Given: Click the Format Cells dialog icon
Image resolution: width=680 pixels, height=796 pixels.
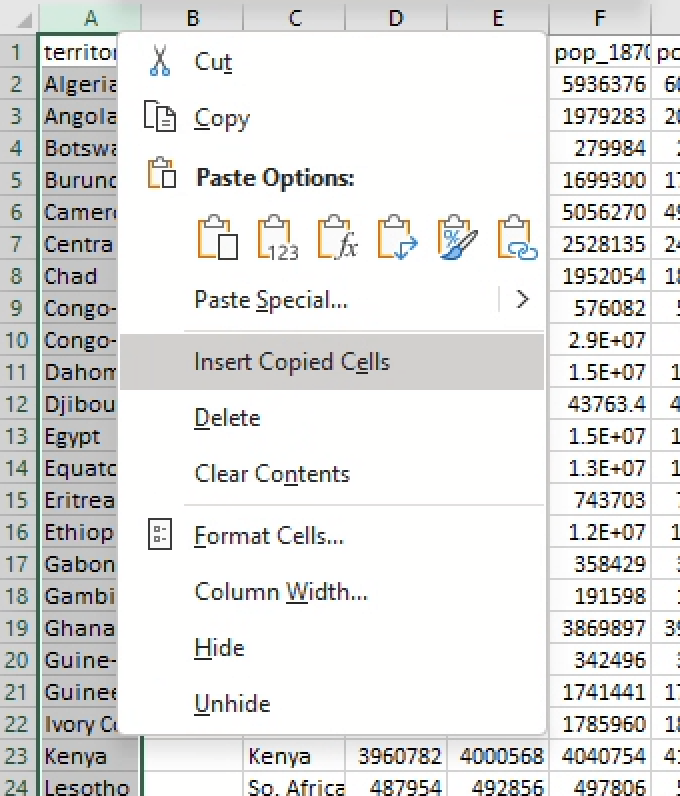Looking at the screenshot, I should pos(160,535).
